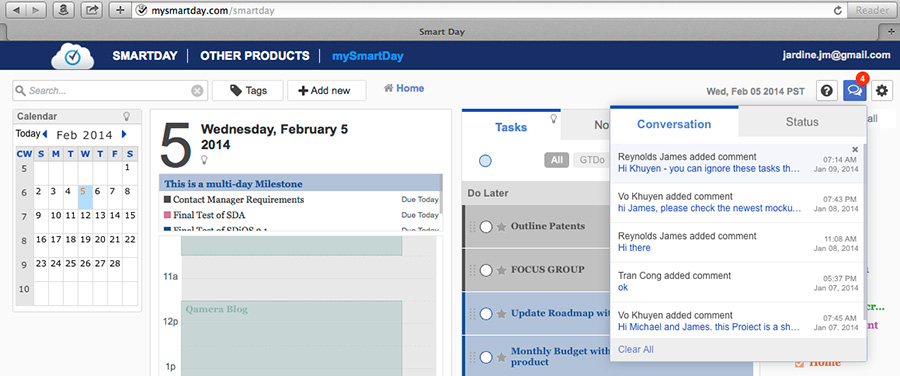This screenshot has height=376, width=900.
Task: Star the Outline Patents task
Action: (502, 227)
